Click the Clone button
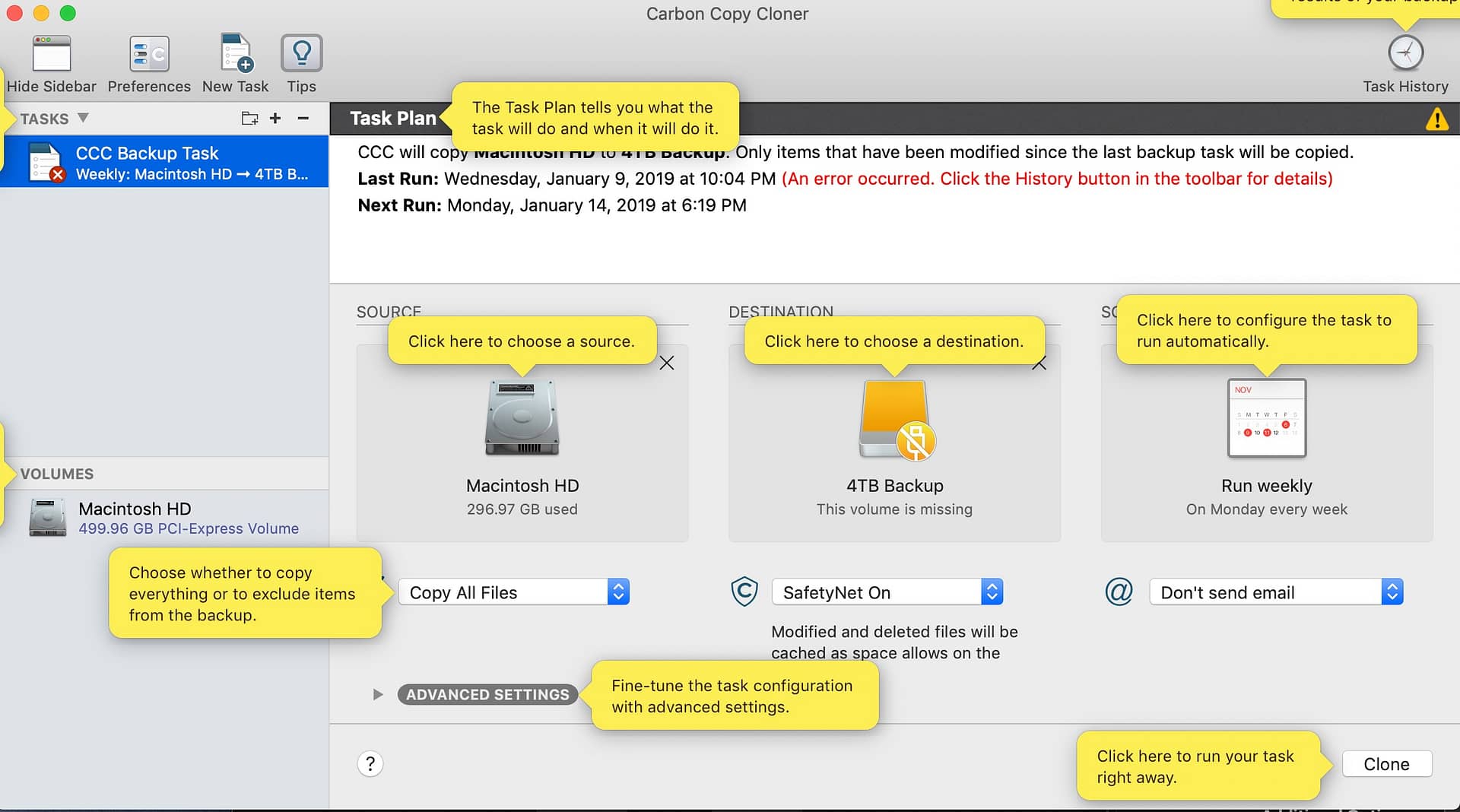Viewport: 1460px width, 812px height. 1387,764
